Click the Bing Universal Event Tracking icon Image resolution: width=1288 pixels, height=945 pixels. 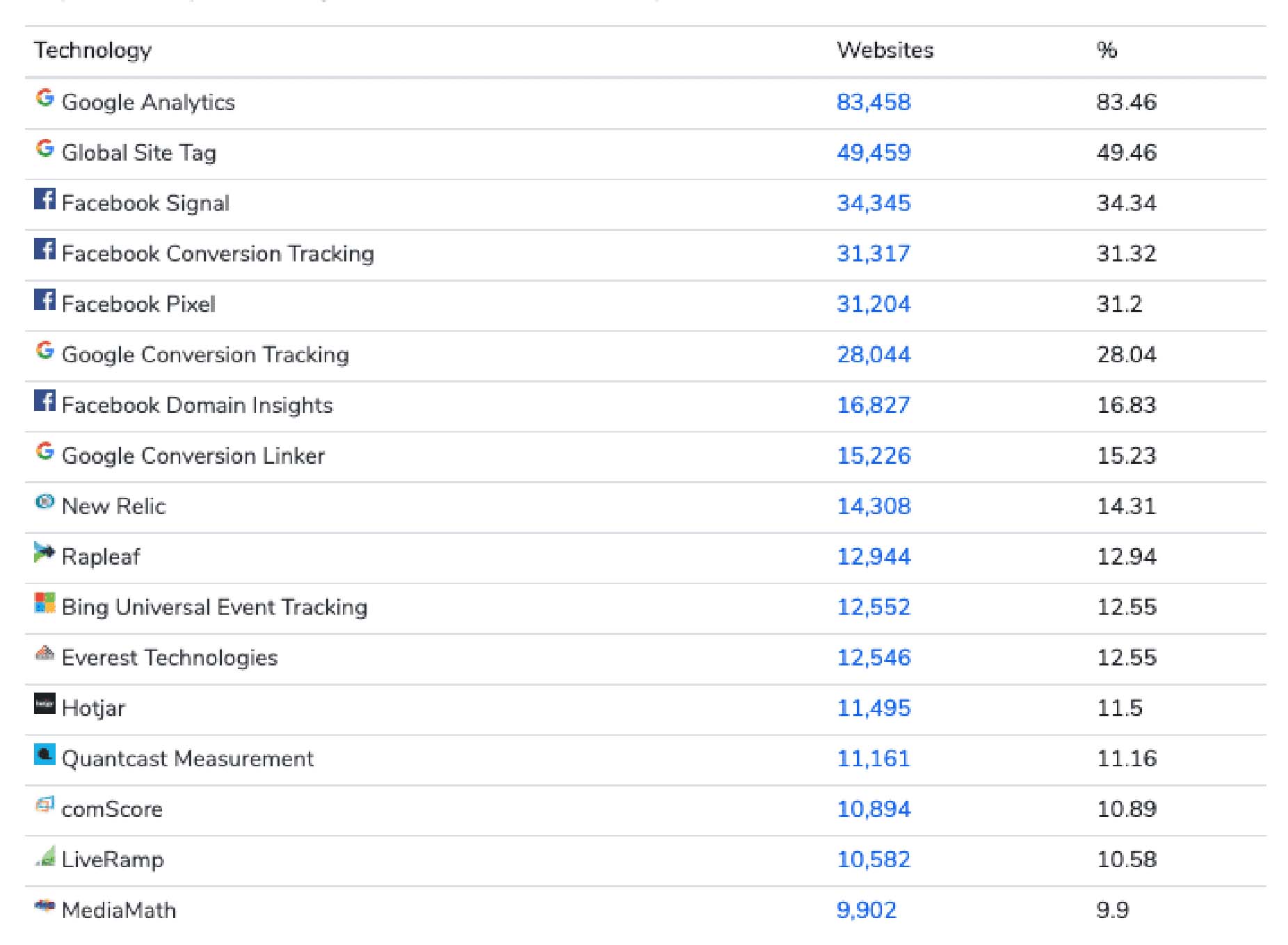pos(45,604)
